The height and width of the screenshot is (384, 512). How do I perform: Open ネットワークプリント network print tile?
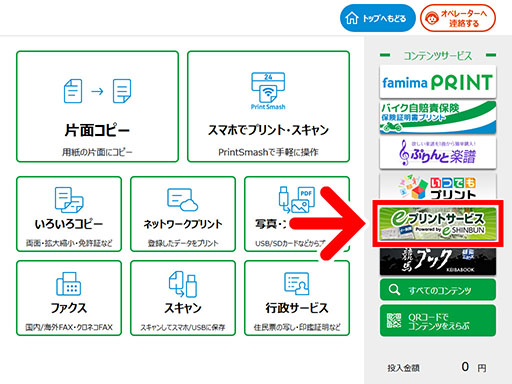[183, 214]
